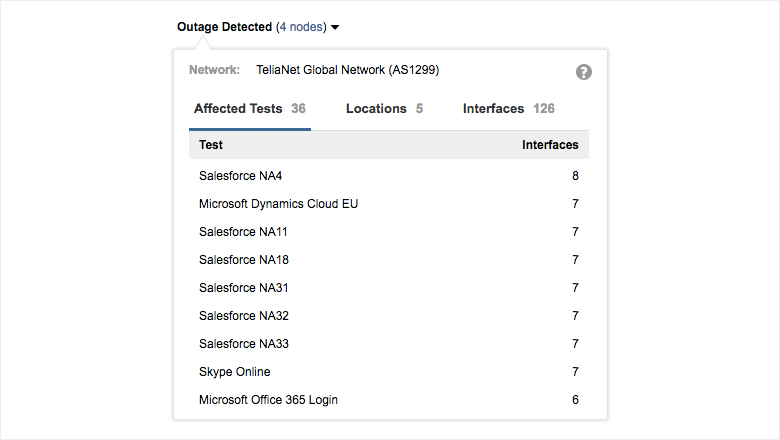Pick the Salesforce NA18 test entry

(x=244, y=260)
